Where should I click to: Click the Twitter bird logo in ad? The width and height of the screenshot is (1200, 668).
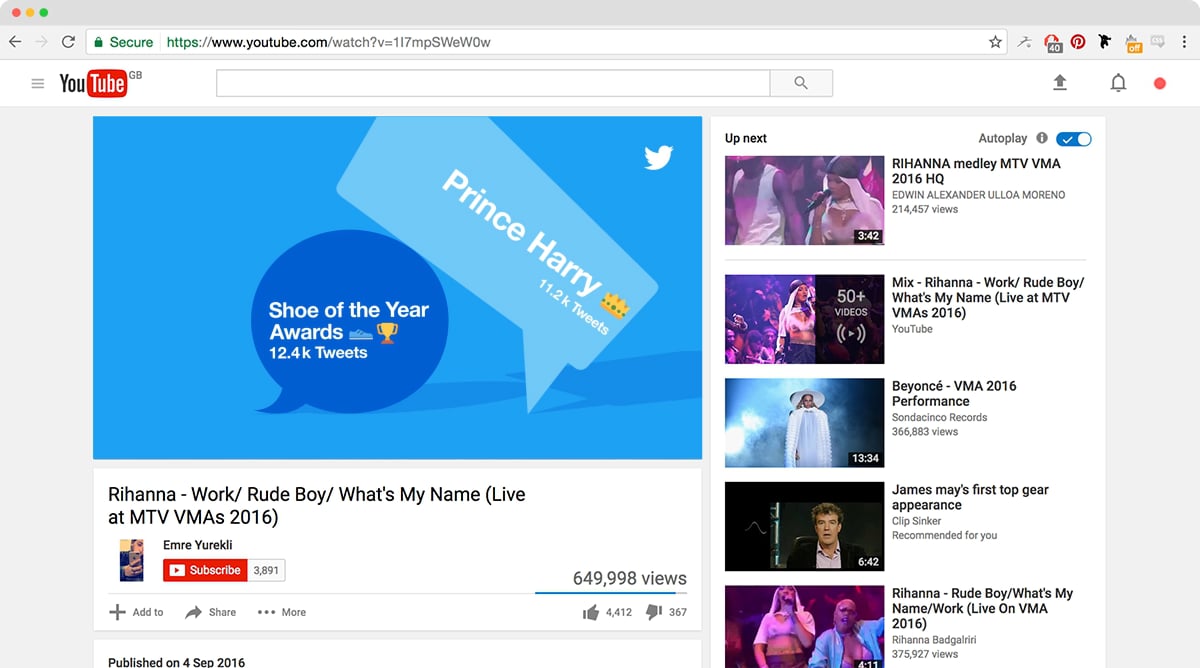pyautogui.click(x=658, y=157)
